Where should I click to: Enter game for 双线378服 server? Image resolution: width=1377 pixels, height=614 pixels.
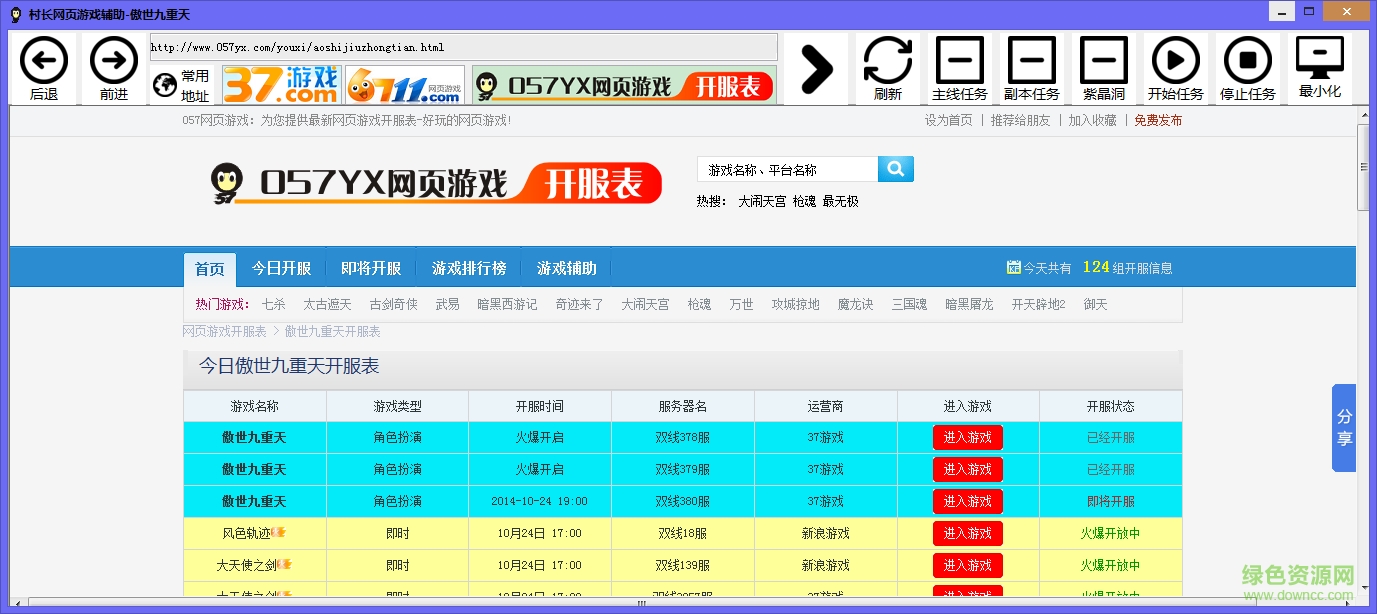click(x=967, y=437)
